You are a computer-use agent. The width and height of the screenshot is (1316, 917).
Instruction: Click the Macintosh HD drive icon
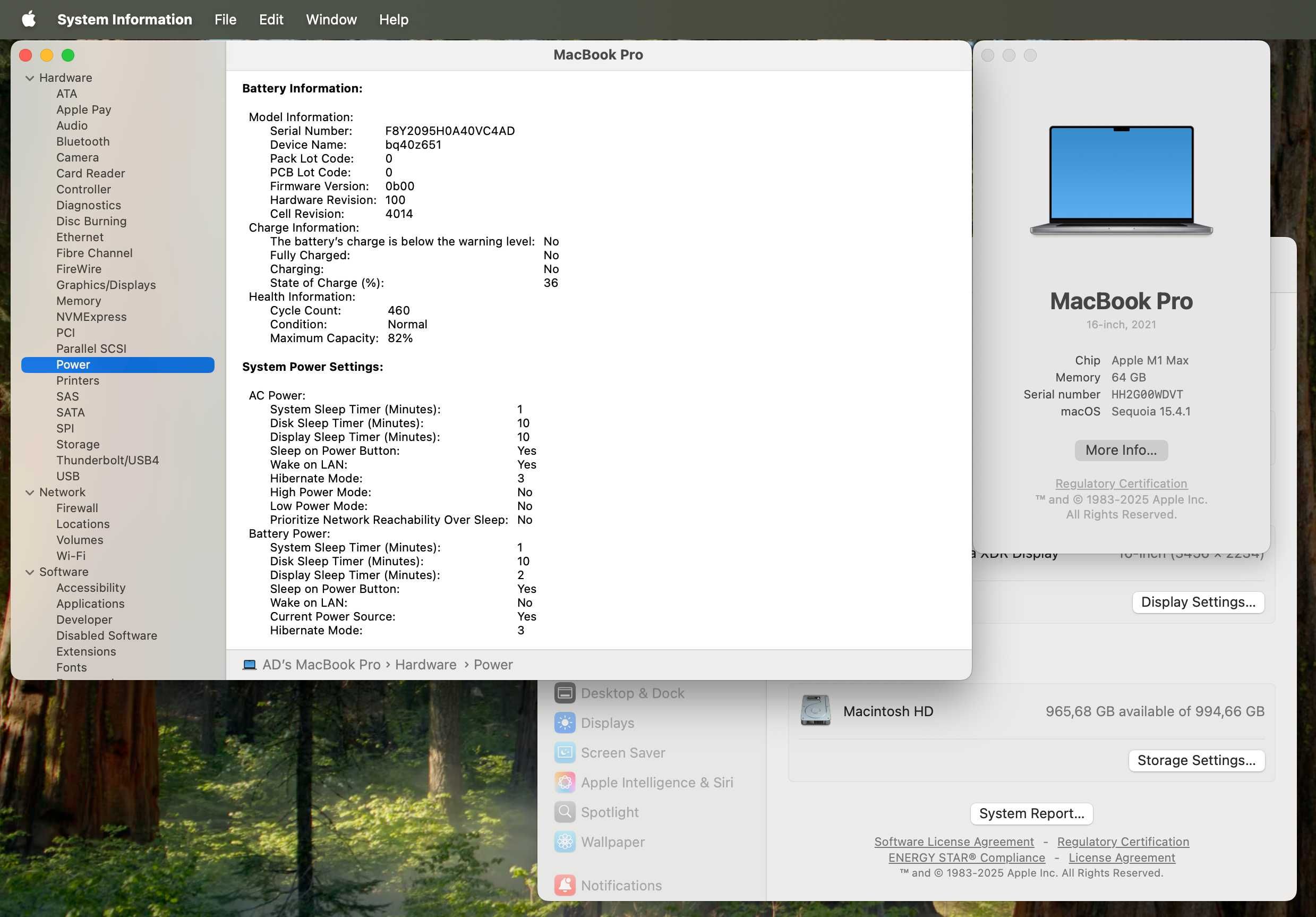pos(815,710)
